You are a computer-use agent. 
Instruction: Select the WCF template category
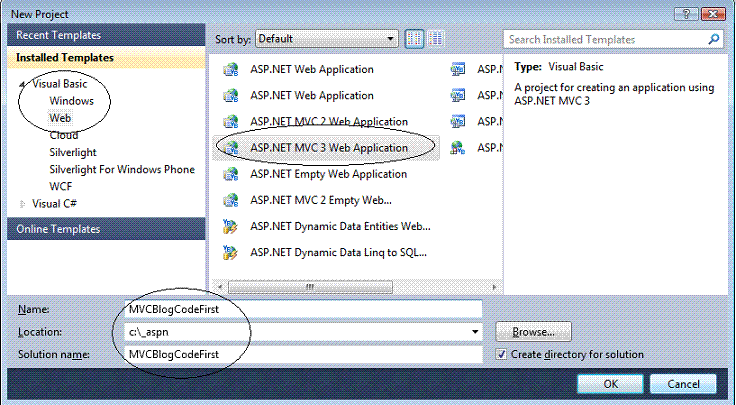click(x=61, y=186)
